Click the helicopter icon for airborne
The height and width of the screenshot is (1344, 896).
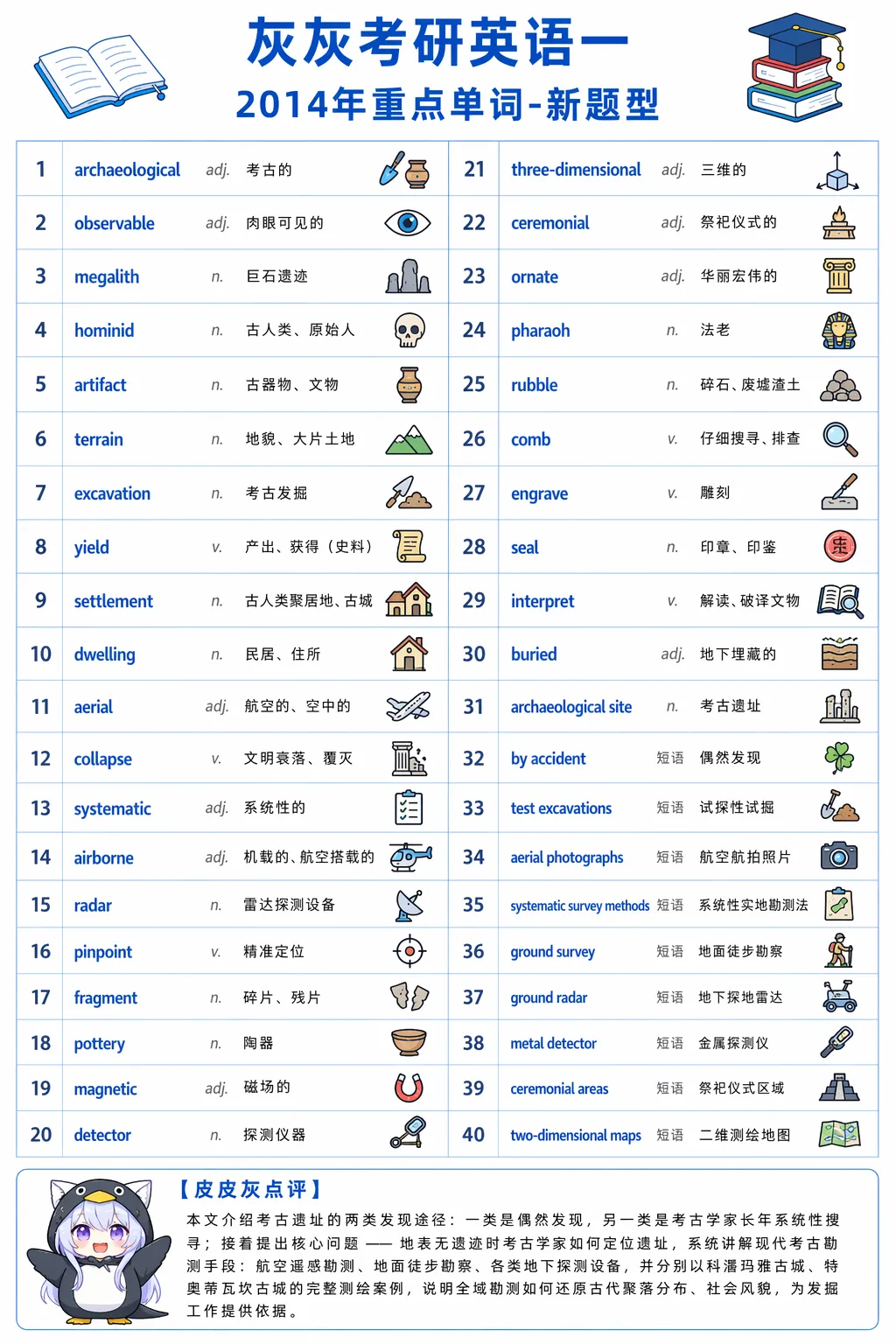[x=410, y=857]
